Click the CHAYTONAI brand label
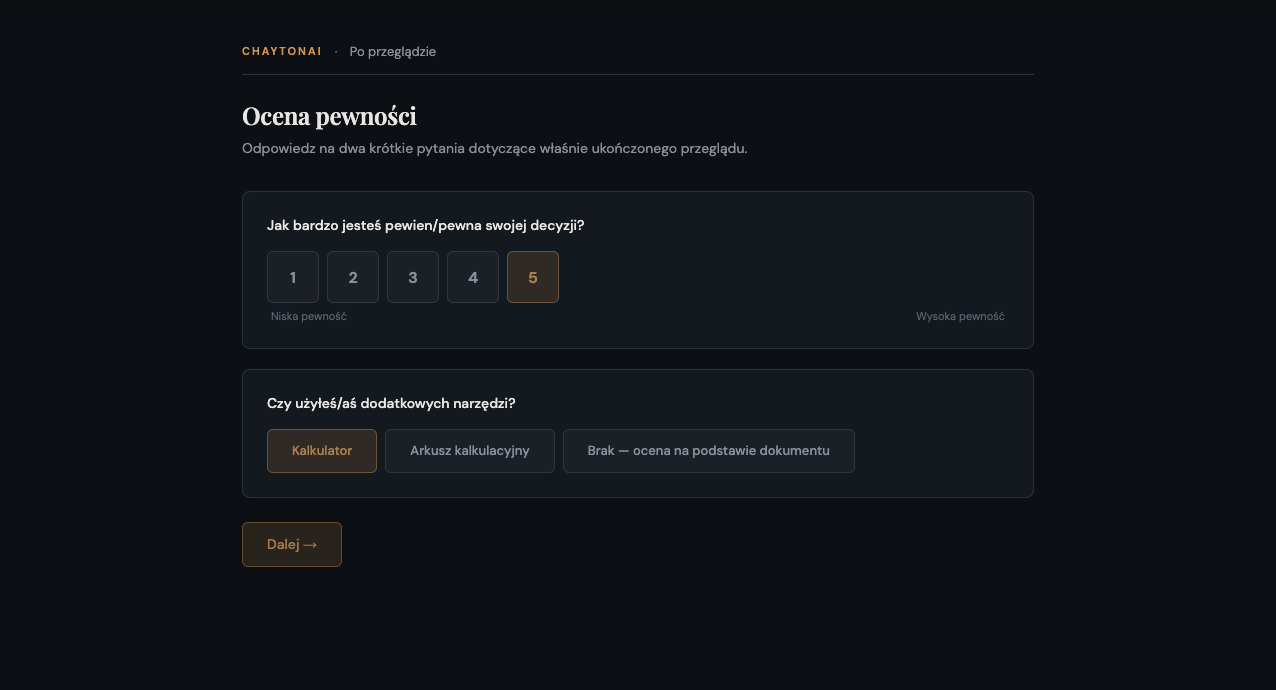The image size is (1276, 690). pos(281,51)
